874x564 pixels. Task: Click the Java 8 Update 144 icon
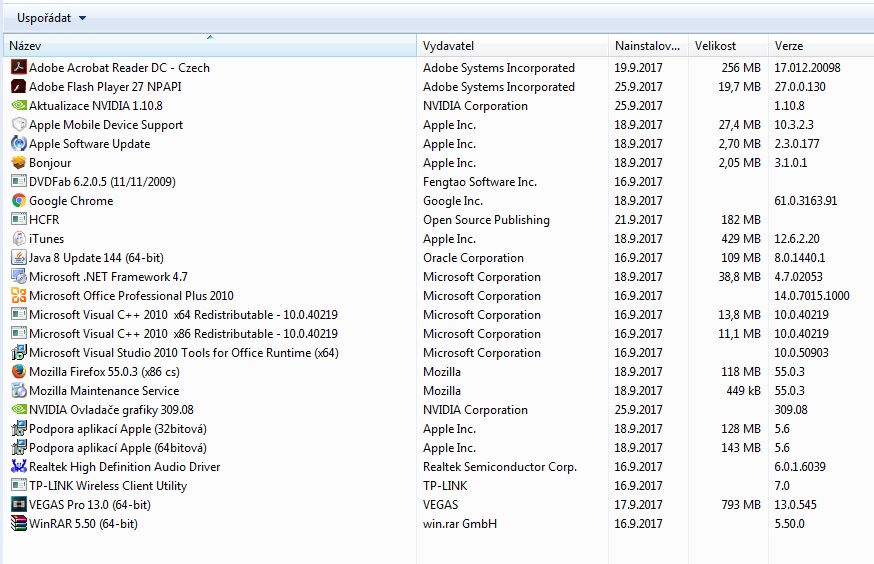point(19,257)
